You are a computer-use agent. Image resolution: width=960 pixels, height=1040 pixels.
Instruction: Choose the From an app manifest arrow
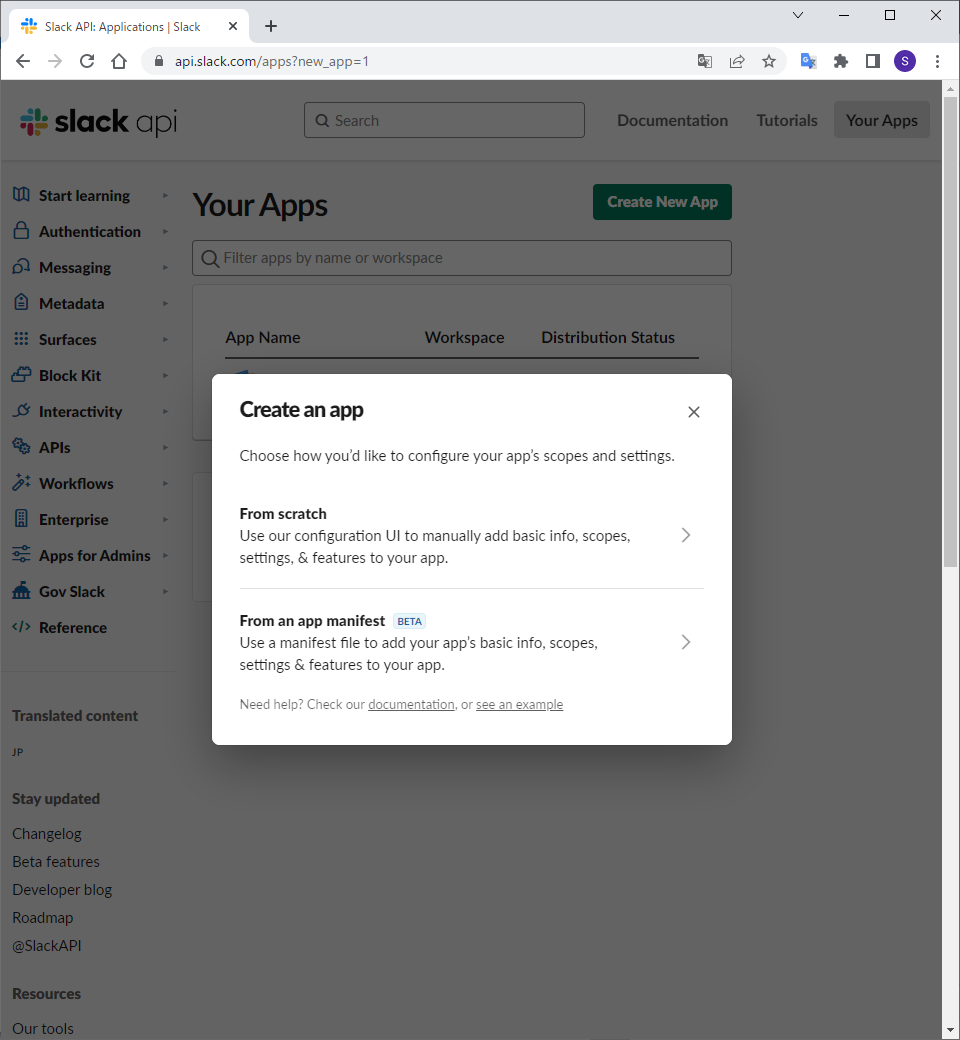pyautogui.click(x=686, y=642)
